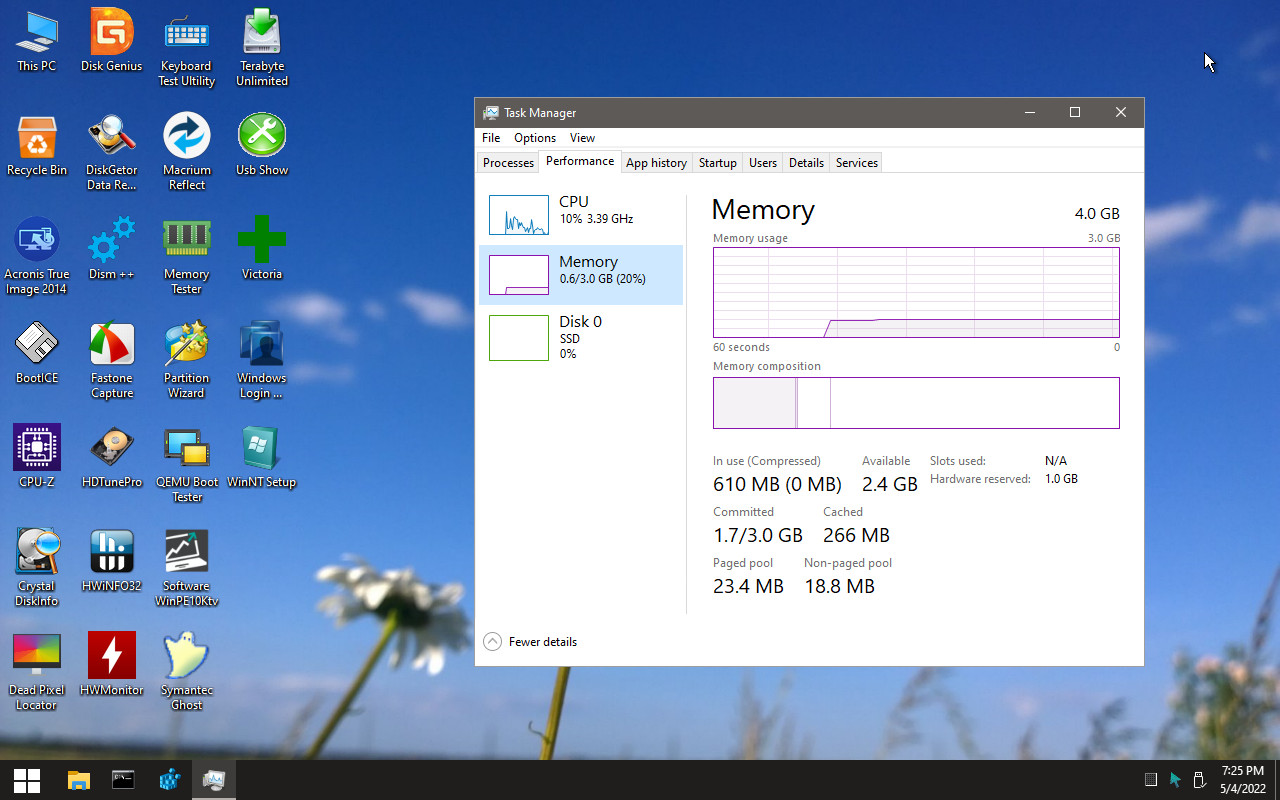Screen dimensions: 1280x800
Task: Switch to the Users tab
Action: click(x=763, y=163)
